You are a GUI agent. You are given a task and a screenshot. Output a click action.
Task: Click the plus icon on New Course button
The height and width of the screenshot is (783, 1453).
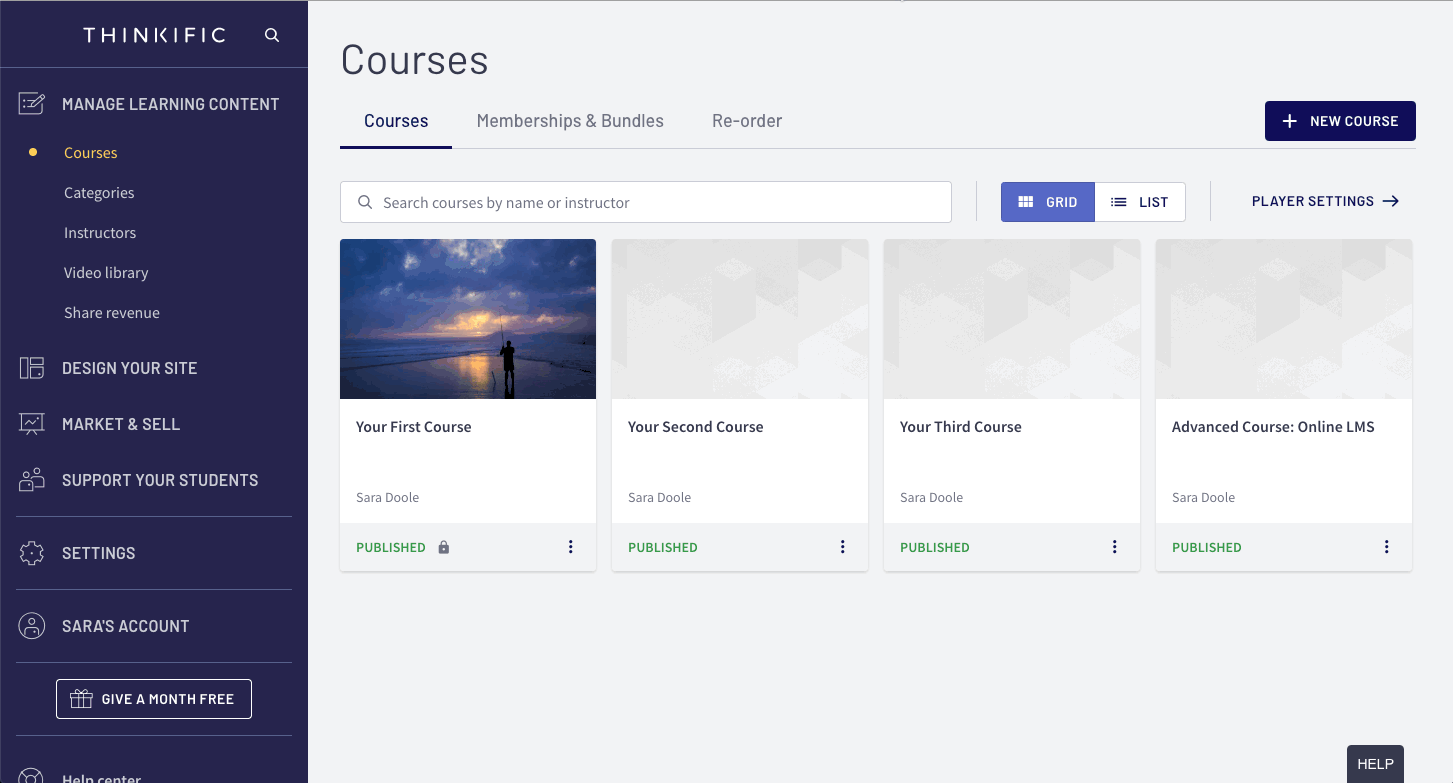click(1290, 121)
